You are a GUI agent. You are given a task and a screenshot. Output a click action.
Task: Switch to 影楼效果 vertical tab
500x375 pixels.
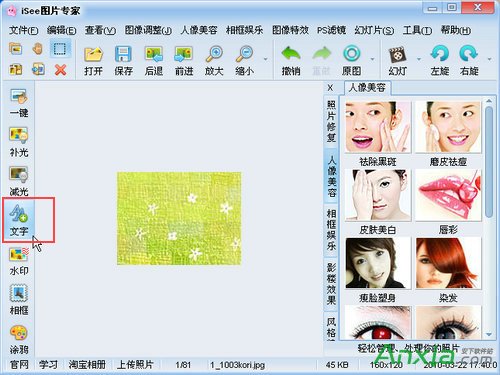point(331,284)
